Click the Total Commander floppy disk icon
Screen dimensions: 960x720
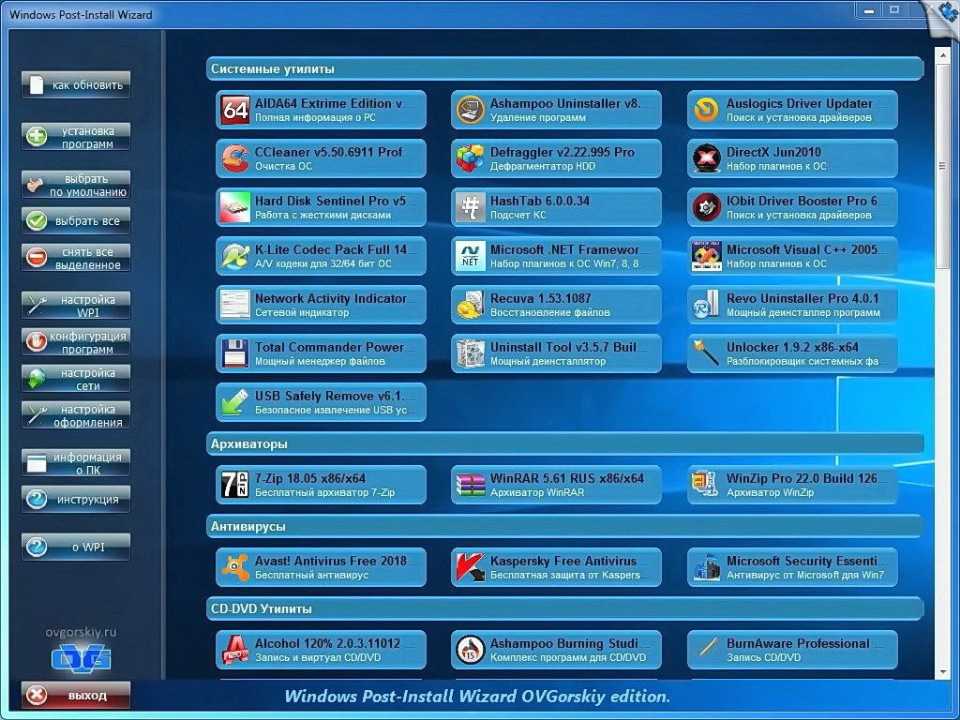pyautogui.click(x=235, y=353)
